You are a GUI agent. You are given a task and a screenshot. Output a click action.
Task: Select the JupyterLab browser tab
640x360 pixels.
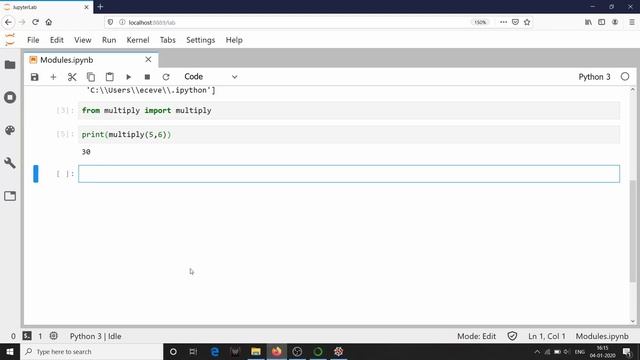pos(46,7)
